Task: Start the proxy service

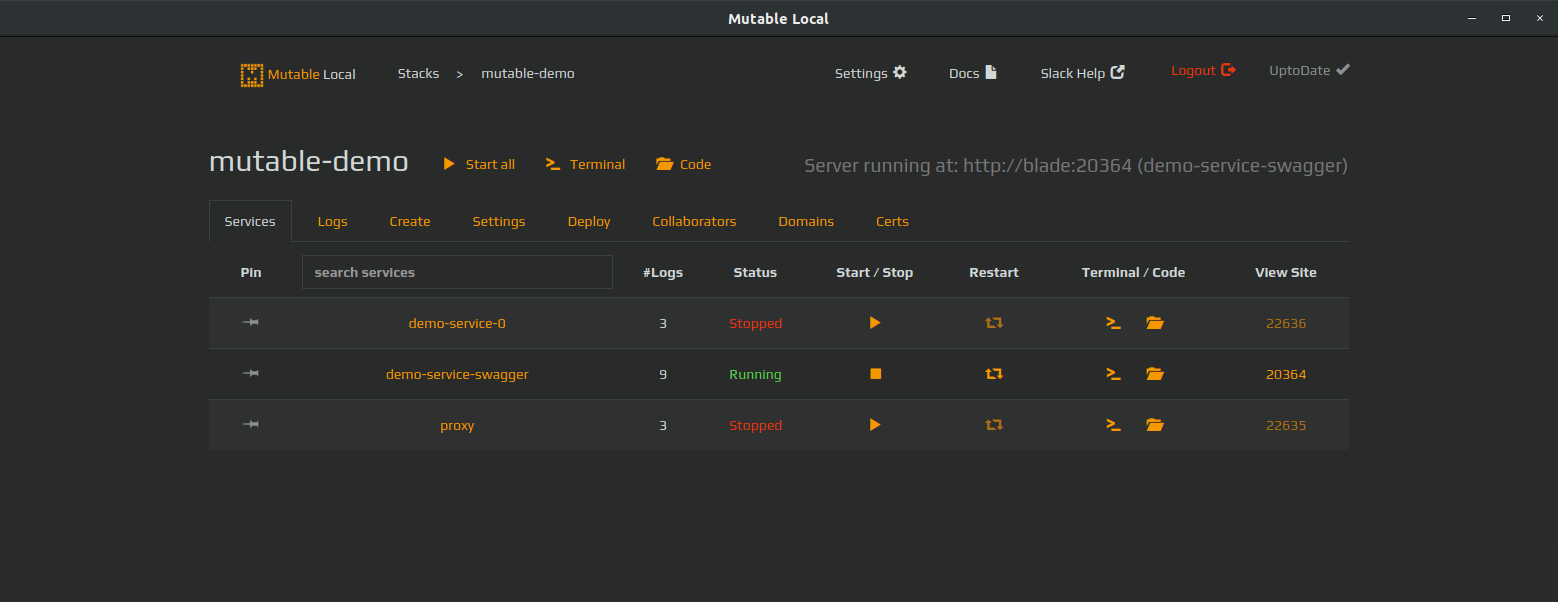Action: 875,425
